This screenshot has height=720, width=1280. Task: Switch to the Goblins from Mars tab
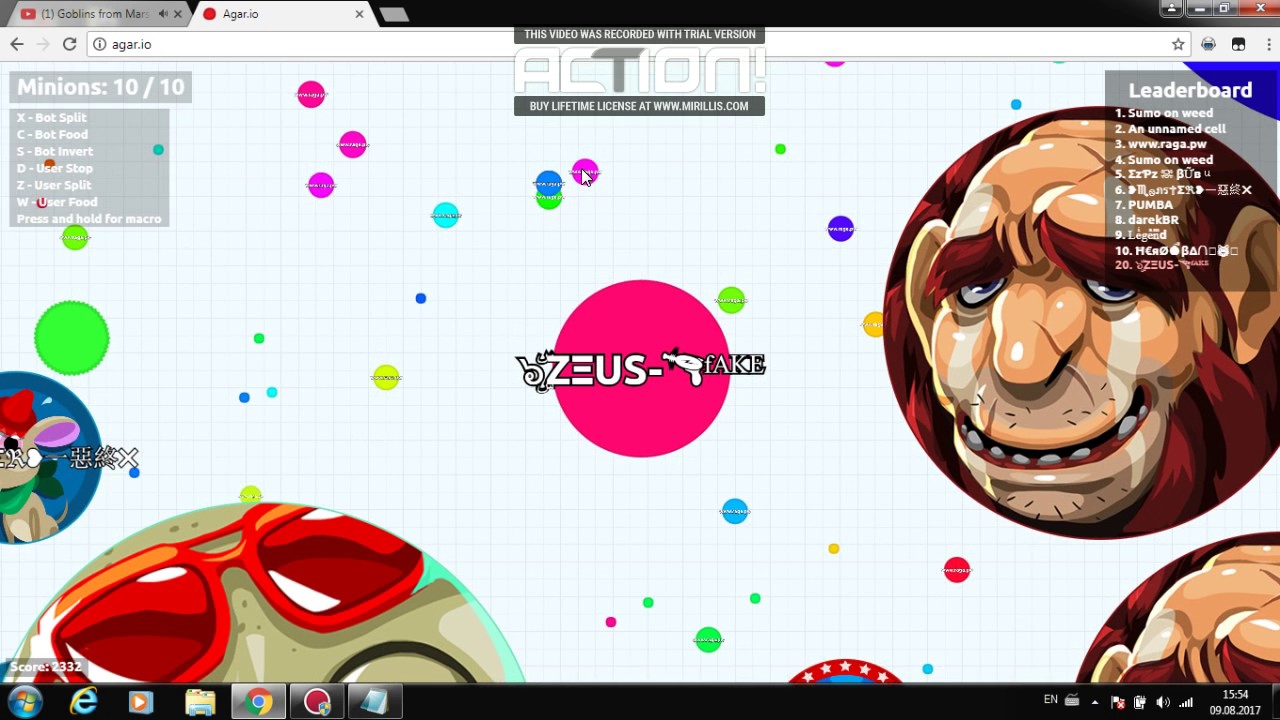point(96,14)
